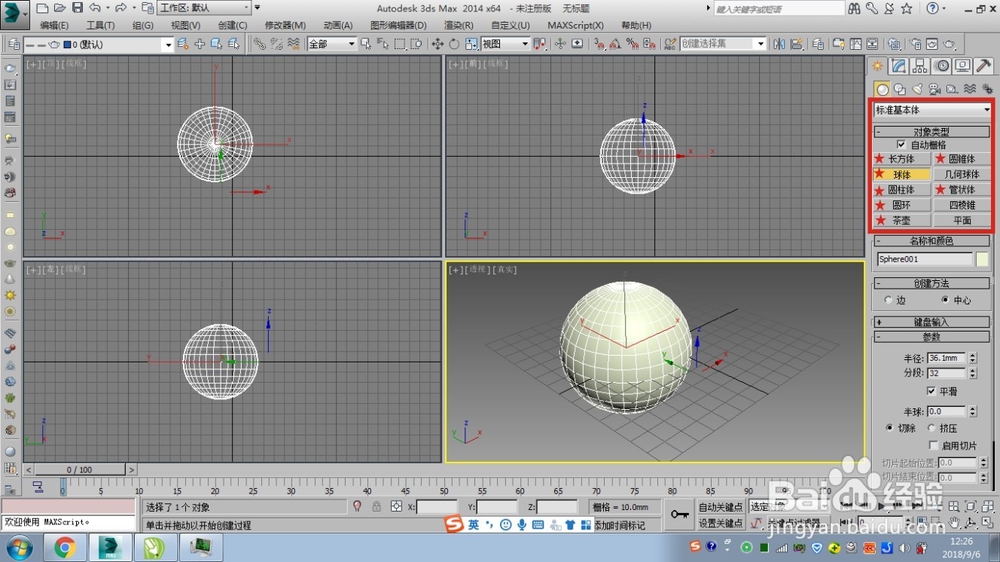This screenshot has width=1000, height=562.
Task: Select the Lights category icon
Action: point(917,89)
